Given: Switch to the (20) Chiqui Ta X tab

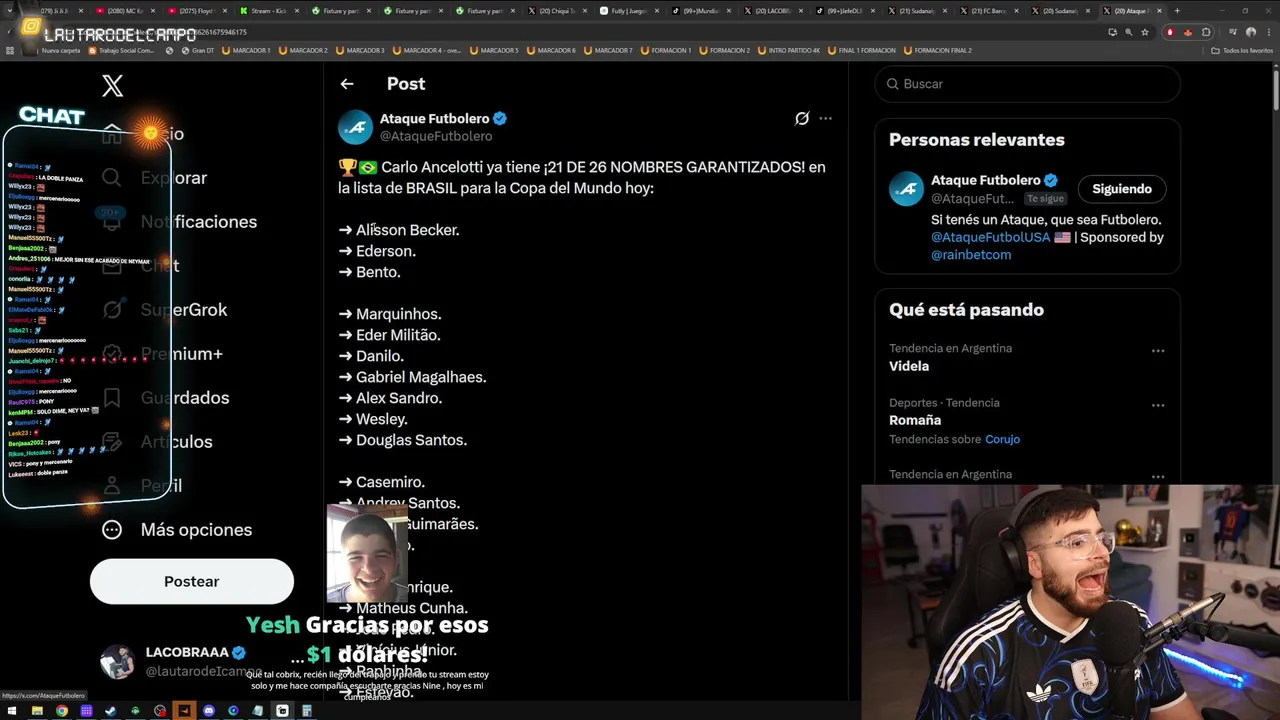Looking at the screenshot, I should pyautogui.click(x=555, y=10).
